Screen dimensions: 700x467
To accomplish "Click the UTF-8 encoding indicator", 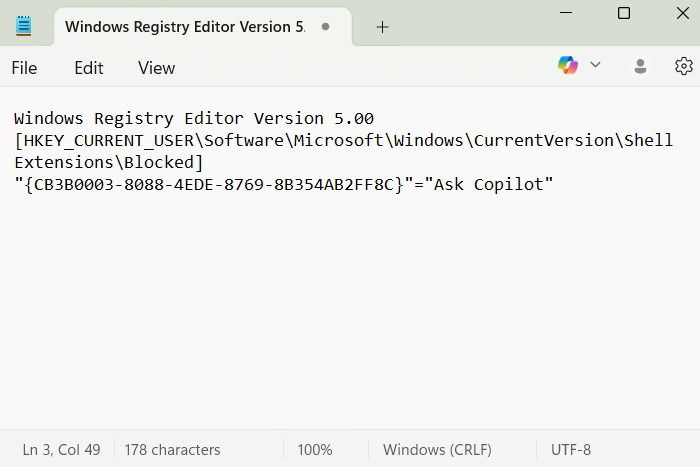I will coord(571,449).
